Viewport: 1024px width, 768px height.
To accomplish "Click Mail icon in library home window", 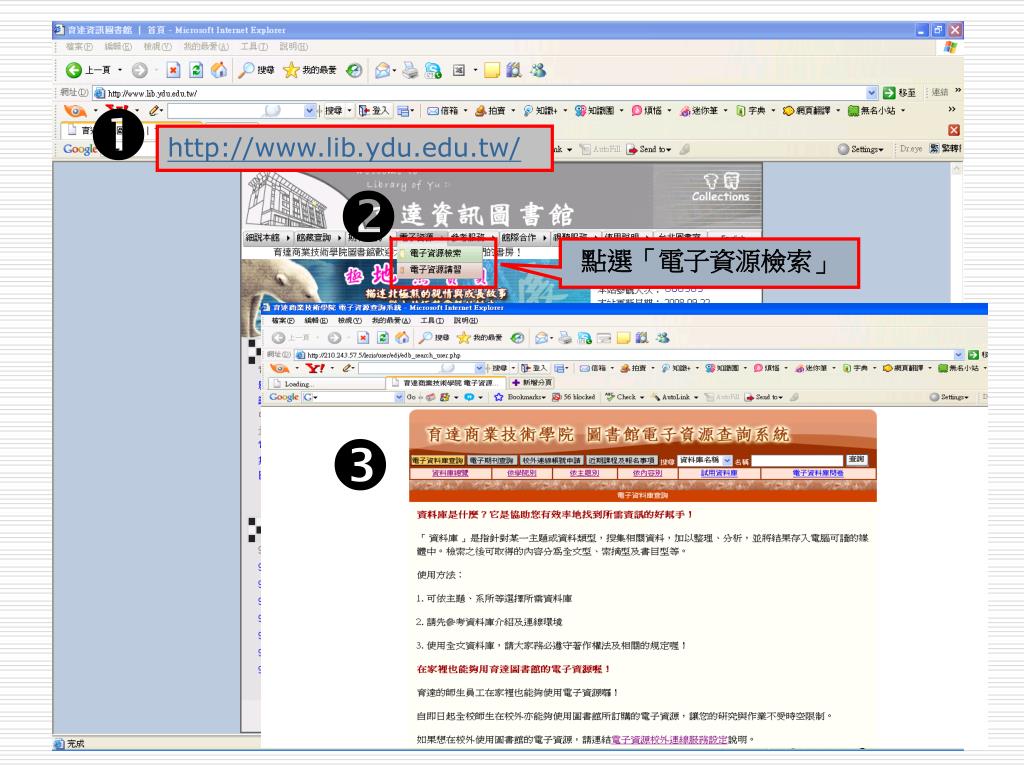I will pyautogui.click(x=383, y=70).
